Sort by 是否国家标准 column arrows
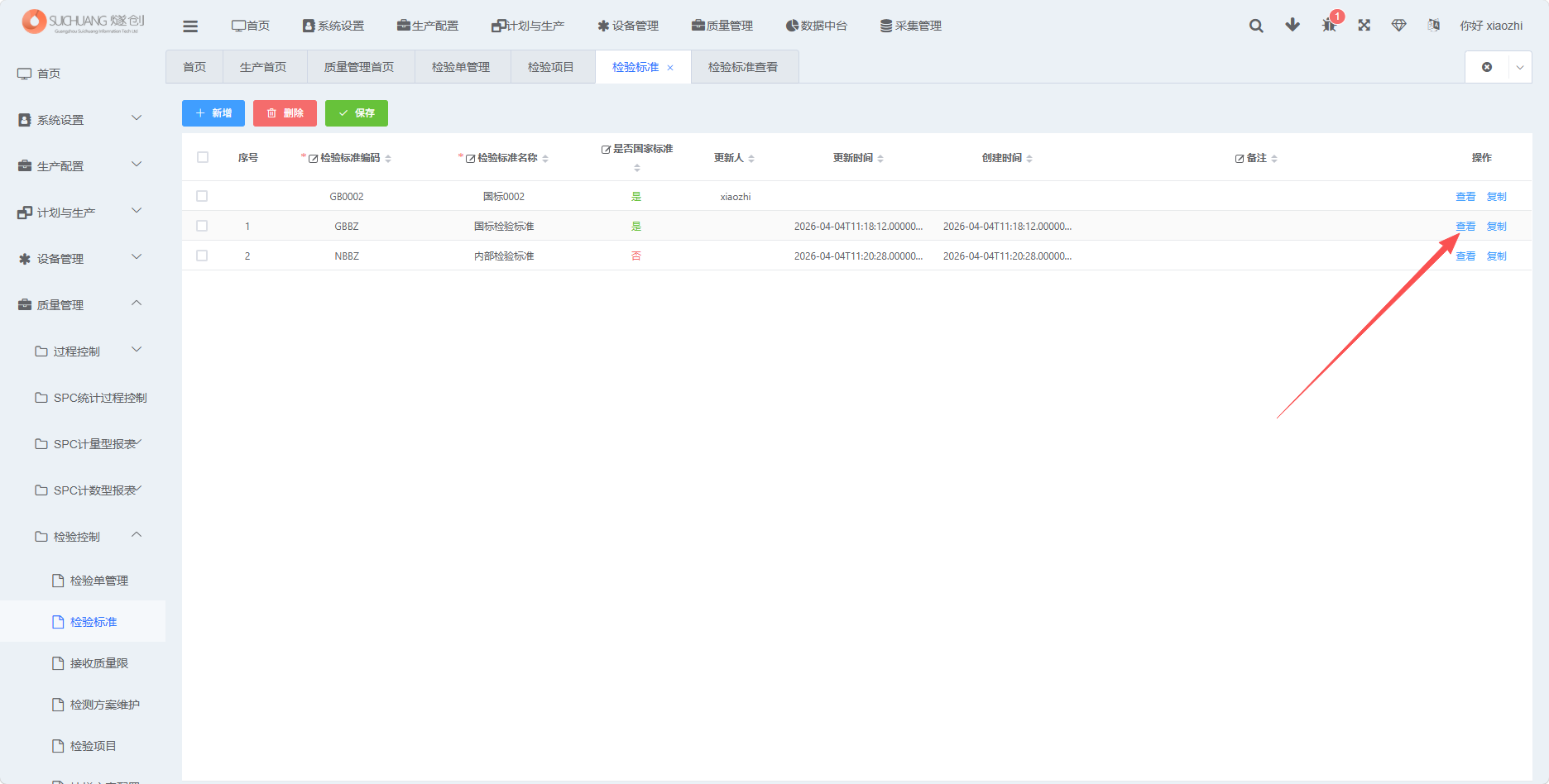 [637, 168]
